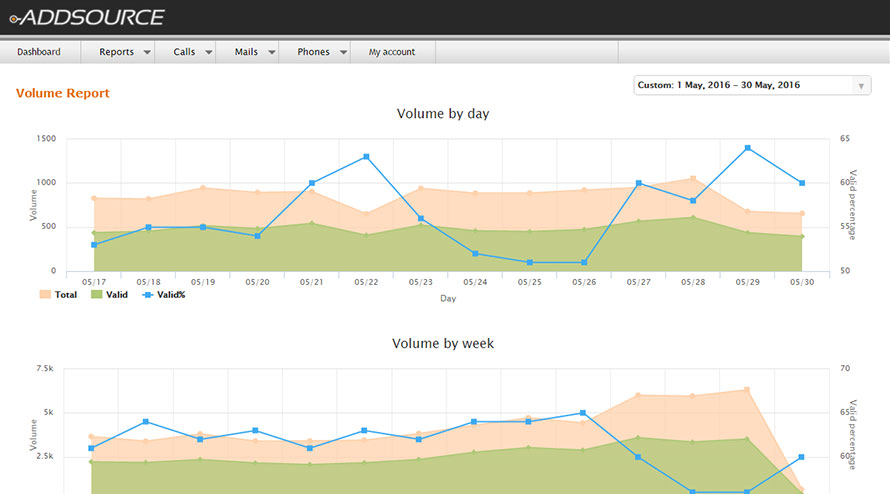The width and height of the screenshot is (890, 494).
Task: Click the 1500 volume axis label
Action: pos(46,139)
